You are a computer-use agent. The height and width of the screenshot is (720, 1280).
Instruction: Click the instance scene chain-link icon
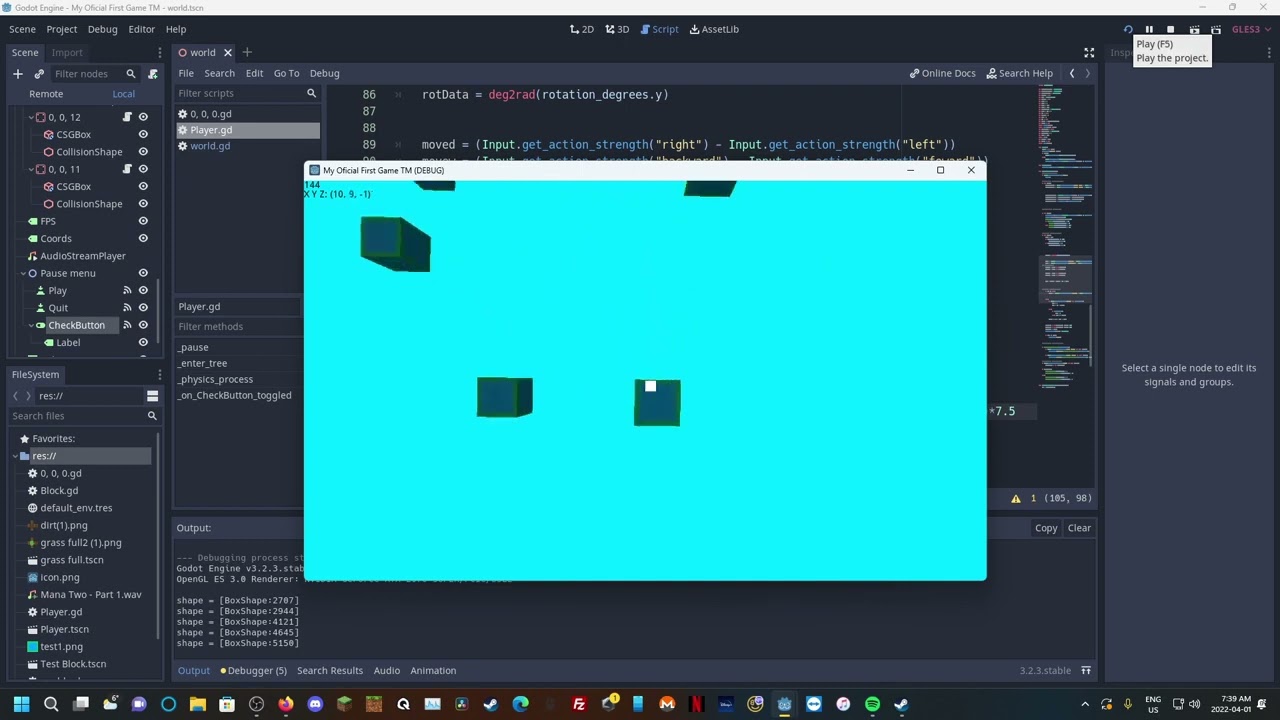pyautogui.click(x=39, y=74)
